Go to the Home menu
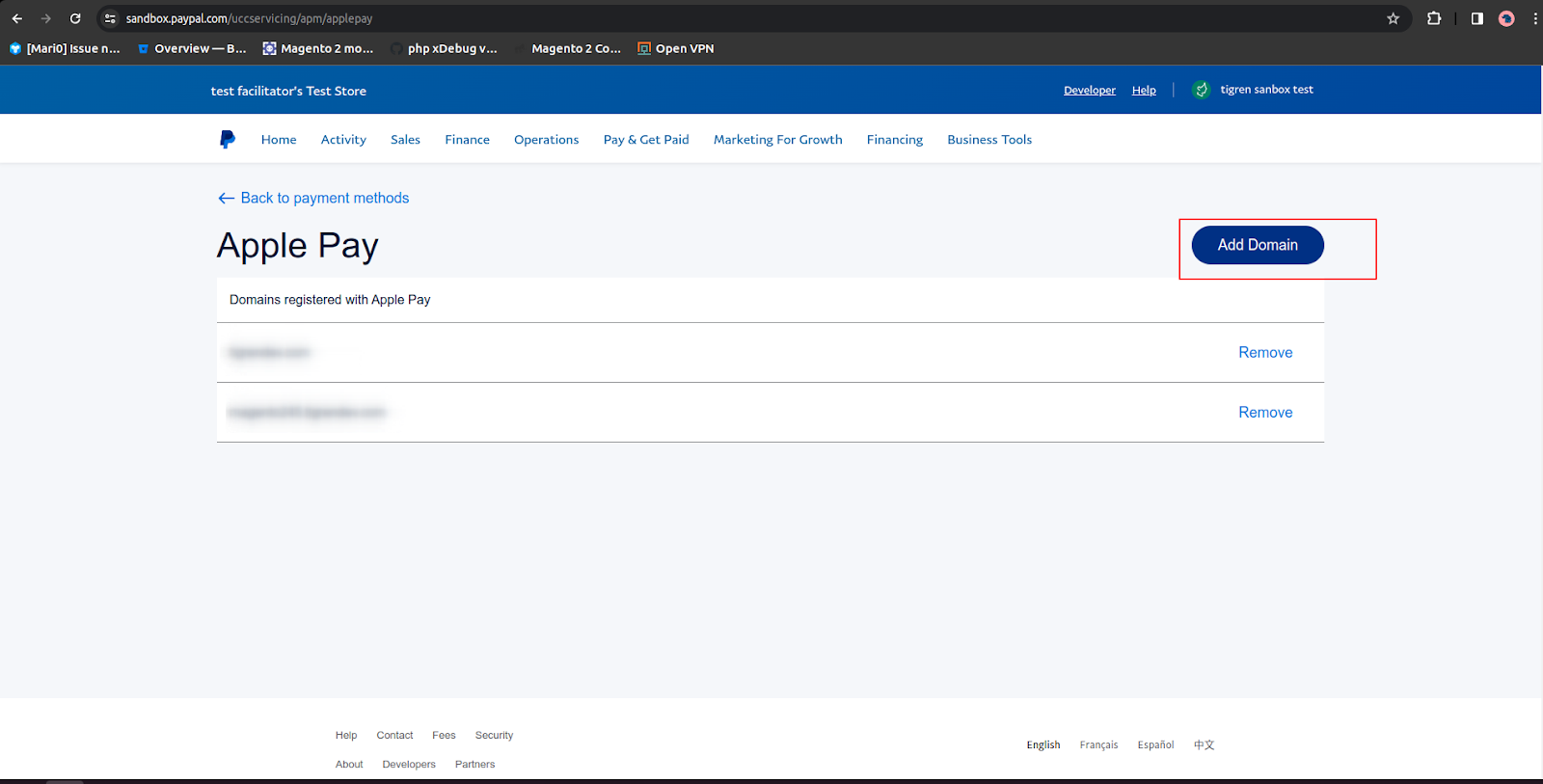Image resolution: width=1543 pixels, height=784 pixels. pyautogui.click(x=279, y=140)
